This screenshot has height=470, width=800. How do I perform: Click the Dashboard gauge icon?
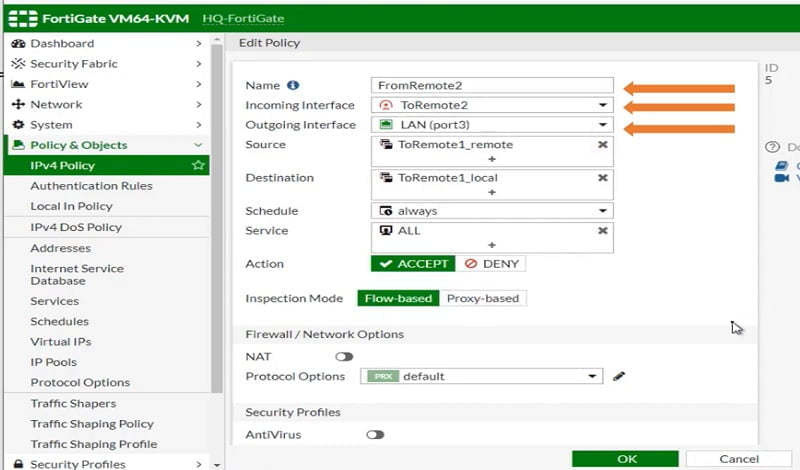coord(18,43)
